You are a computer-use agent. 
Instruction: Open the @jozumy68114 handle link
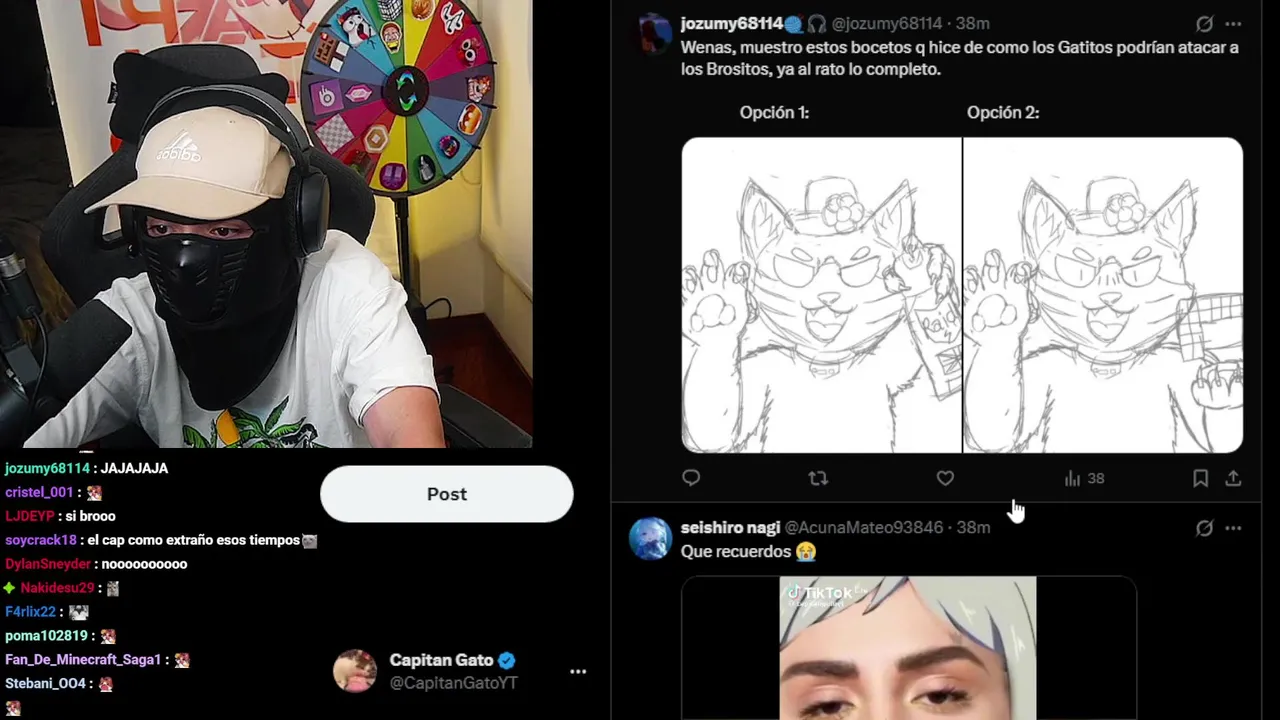point(887,24)
